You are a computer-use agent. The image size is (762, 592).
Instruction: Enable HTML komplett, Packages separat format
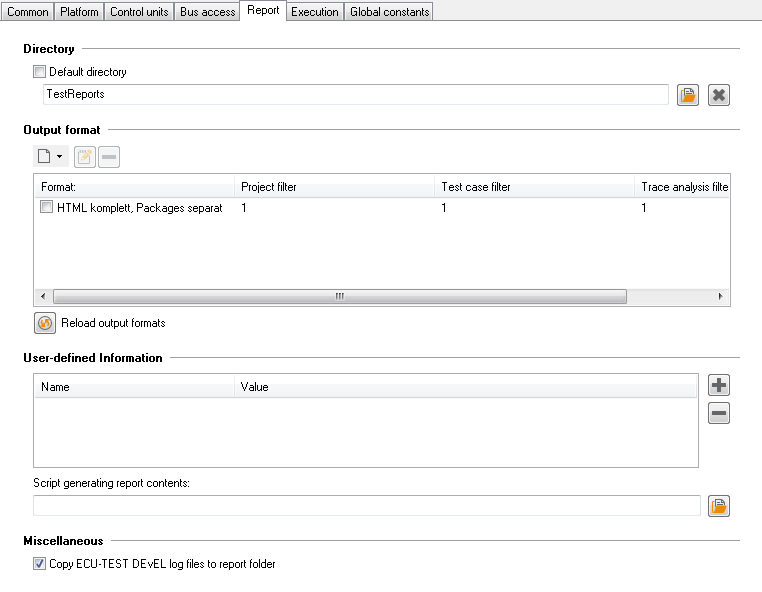click(x=46, y=207)
